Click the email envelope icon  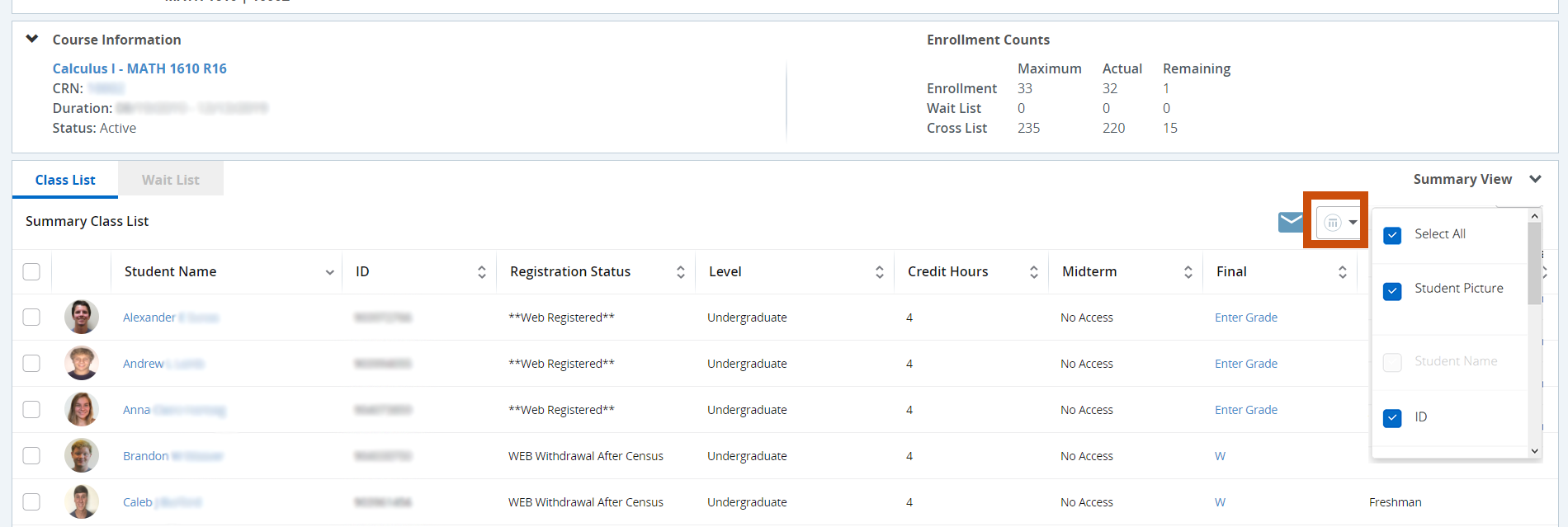(x=1291, y=222)
